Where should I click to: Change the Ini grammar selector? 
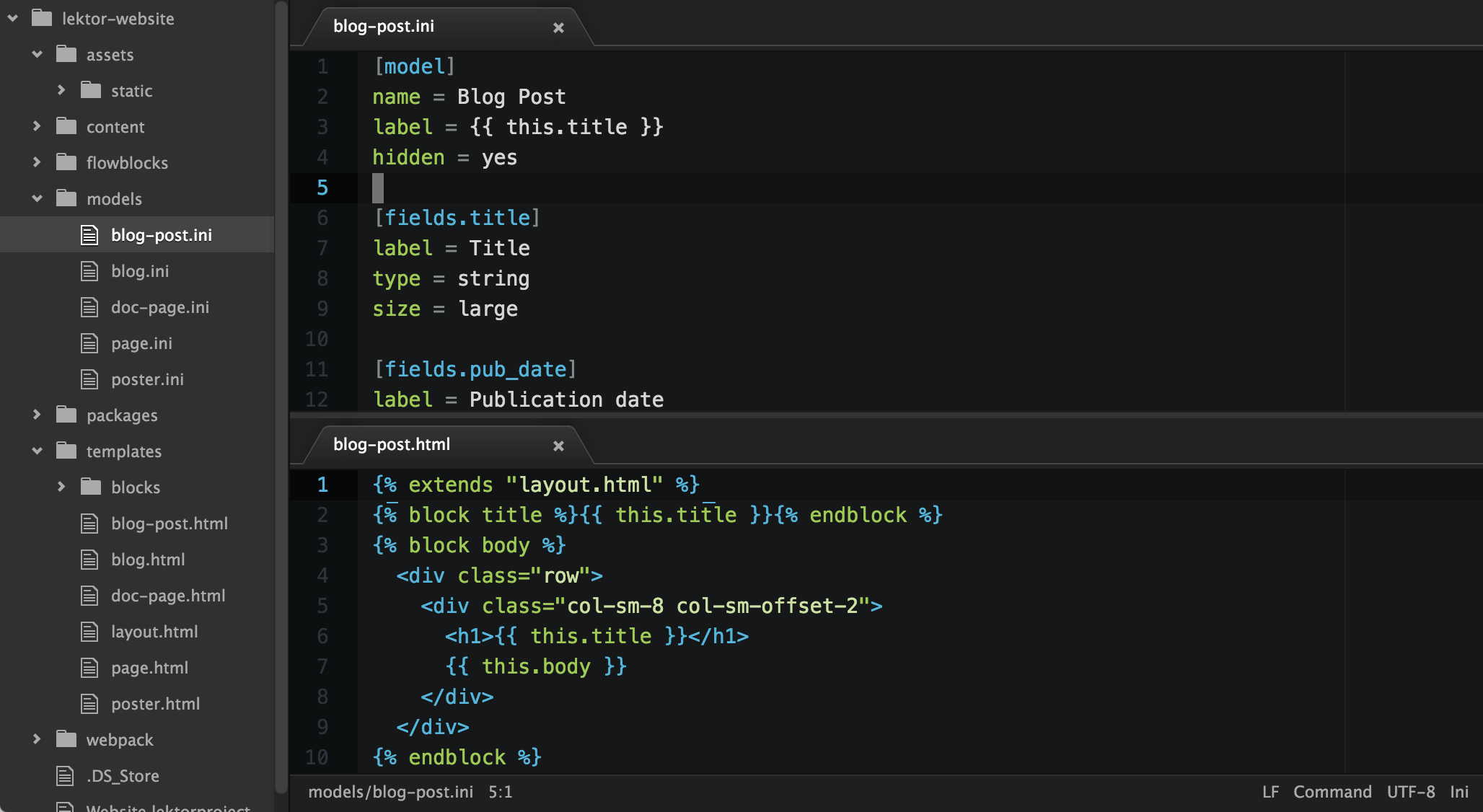(1459, 792)
